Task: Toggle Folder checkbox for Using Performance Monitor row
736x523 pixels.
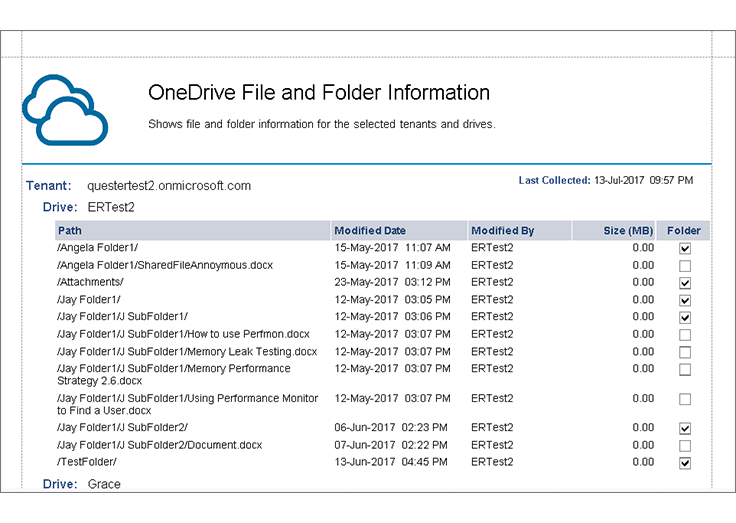Action: coord(685,399)
